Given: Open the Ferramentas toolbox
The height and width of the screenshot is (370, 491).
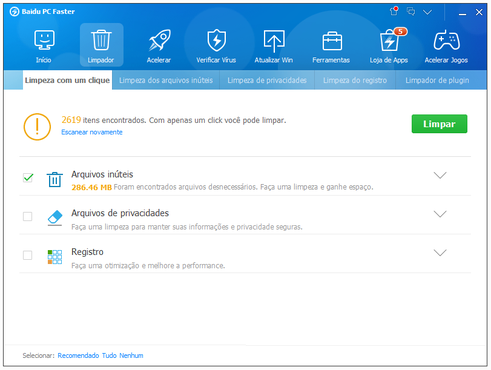Looking at the screenshot, I should (x=331, y=46).
